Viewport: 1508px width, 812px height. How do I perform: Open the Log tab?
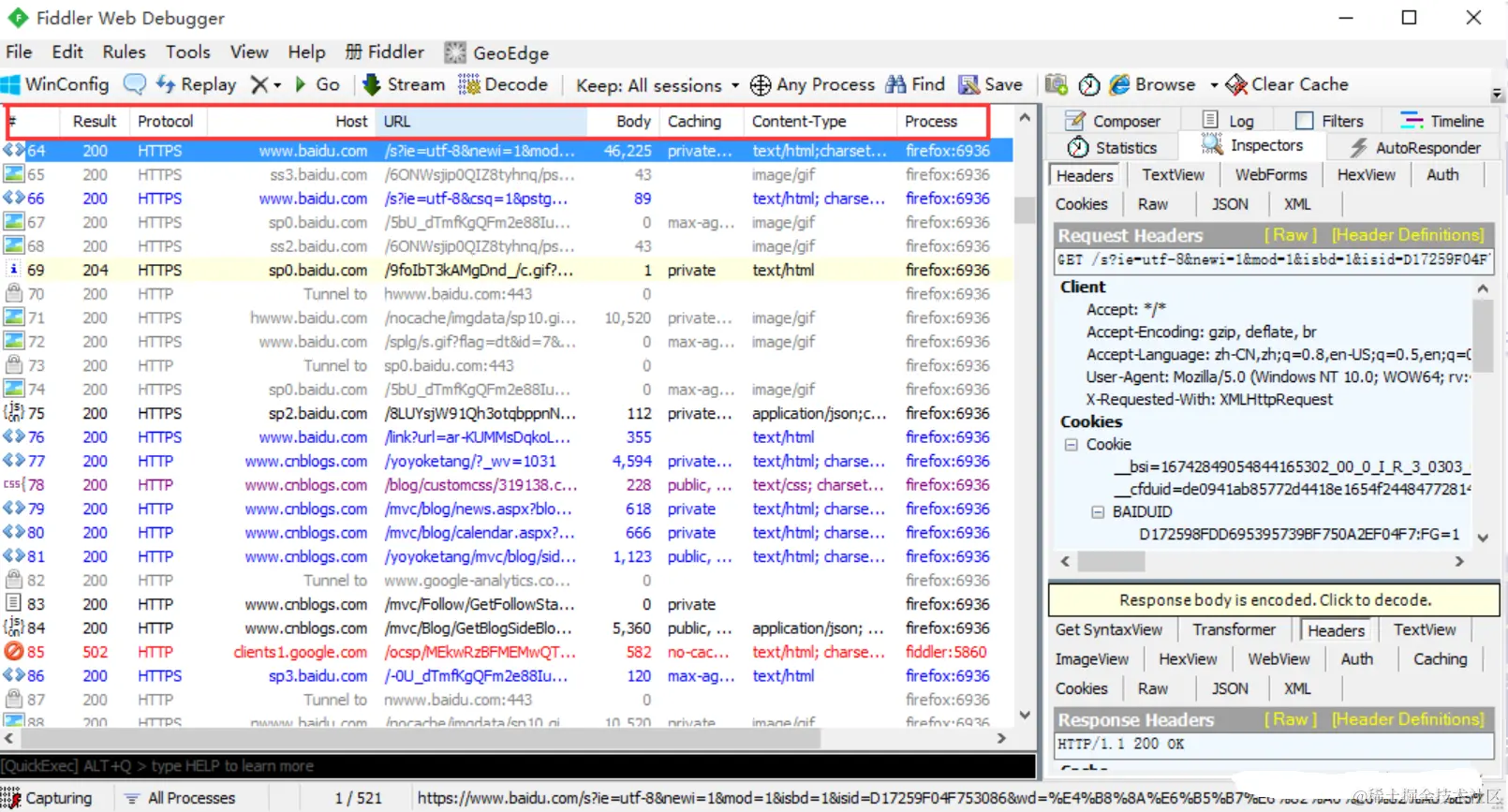point(1228,121)
